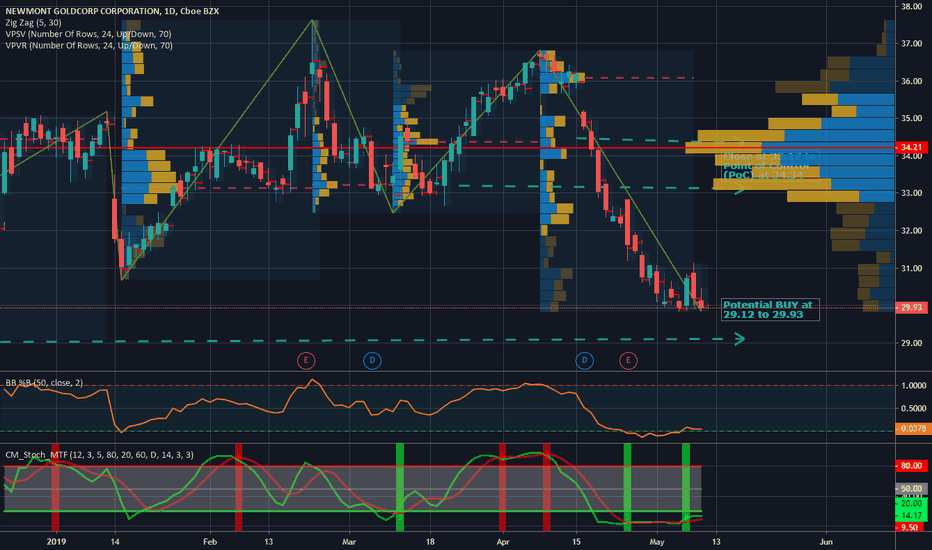Click the 2019 date axis label

56,542
